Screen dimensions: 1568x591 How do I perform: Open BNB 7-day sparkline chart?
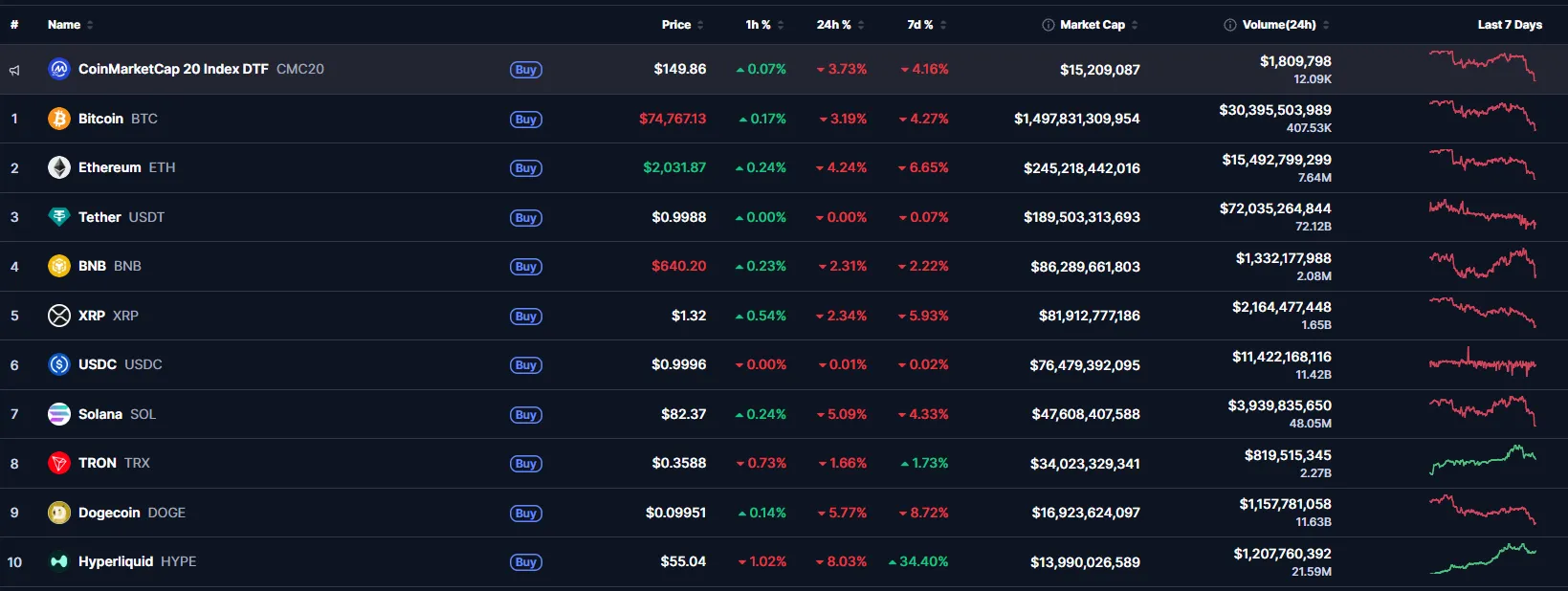pyautogui.click(x=1483, y=263)
